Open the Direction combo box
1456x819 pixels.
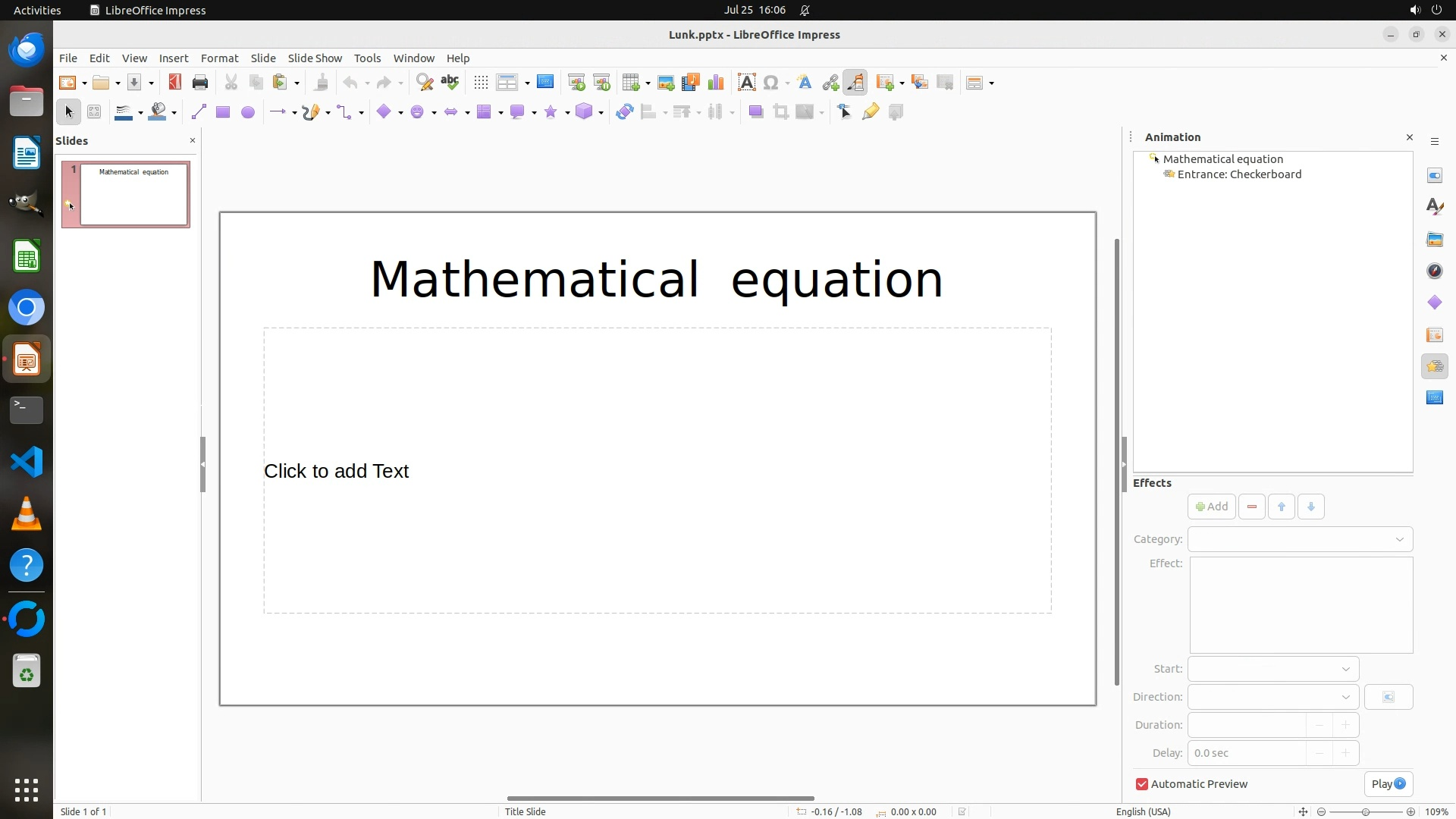1272,697
